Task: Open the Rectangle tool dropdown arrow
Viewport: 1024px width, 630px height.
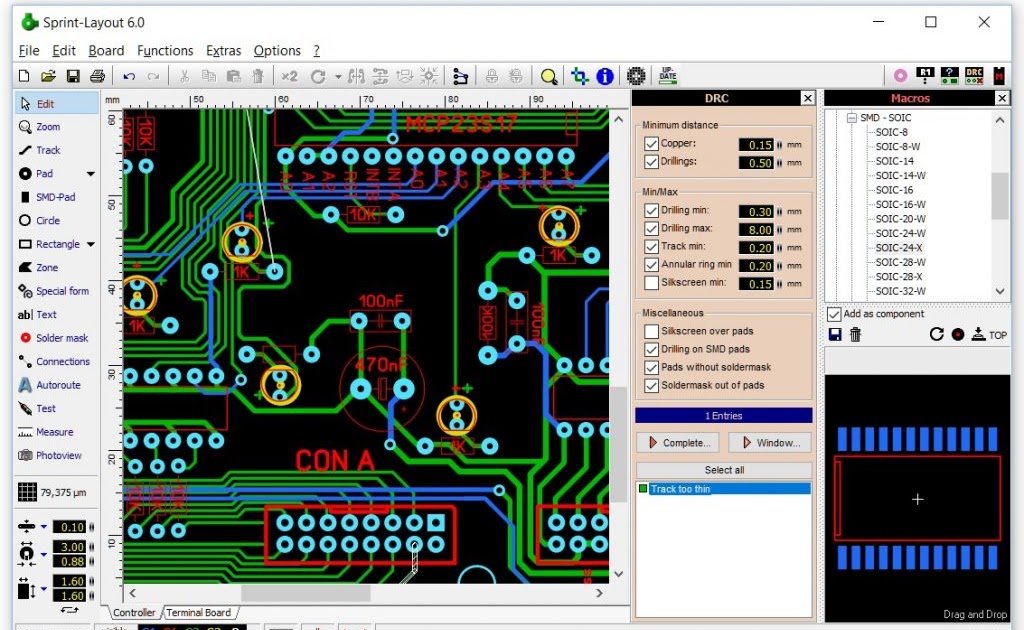Action: [91, 244]
